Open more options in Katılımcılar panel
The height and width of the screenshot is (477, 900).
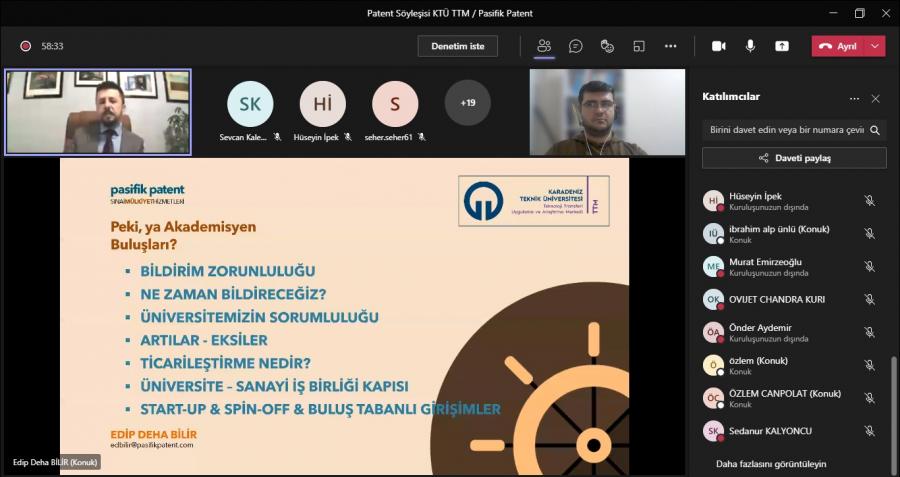click(x=854, y=98)
